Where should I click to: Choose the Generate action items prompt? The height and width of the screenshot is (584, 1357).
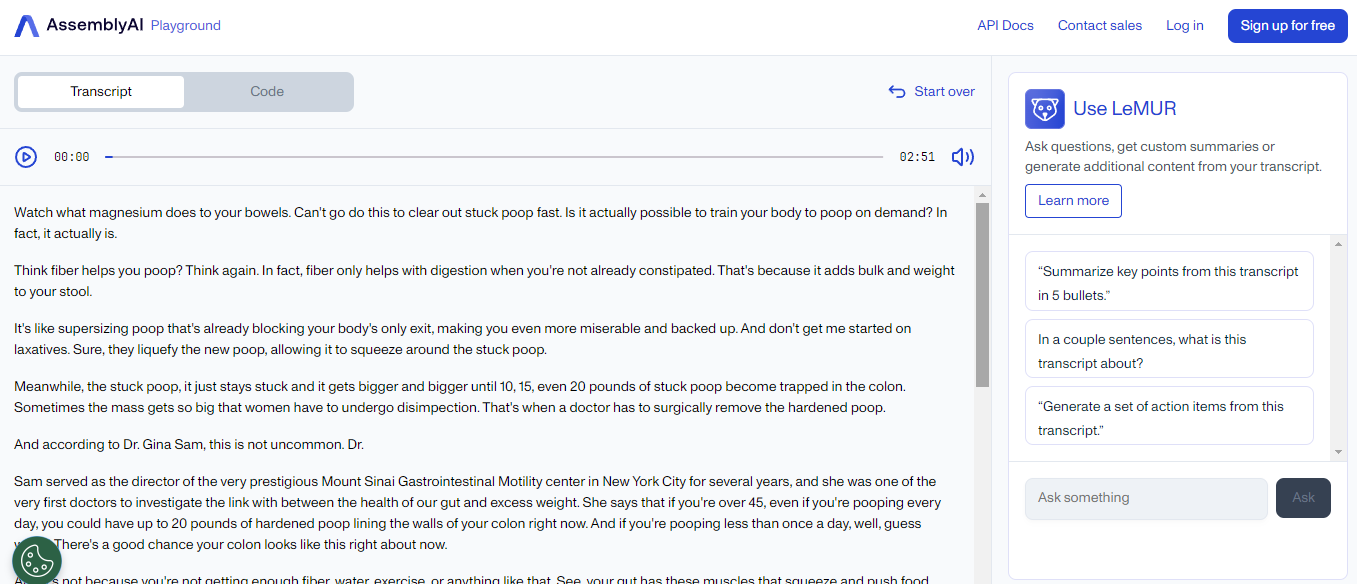(1169, 416)
